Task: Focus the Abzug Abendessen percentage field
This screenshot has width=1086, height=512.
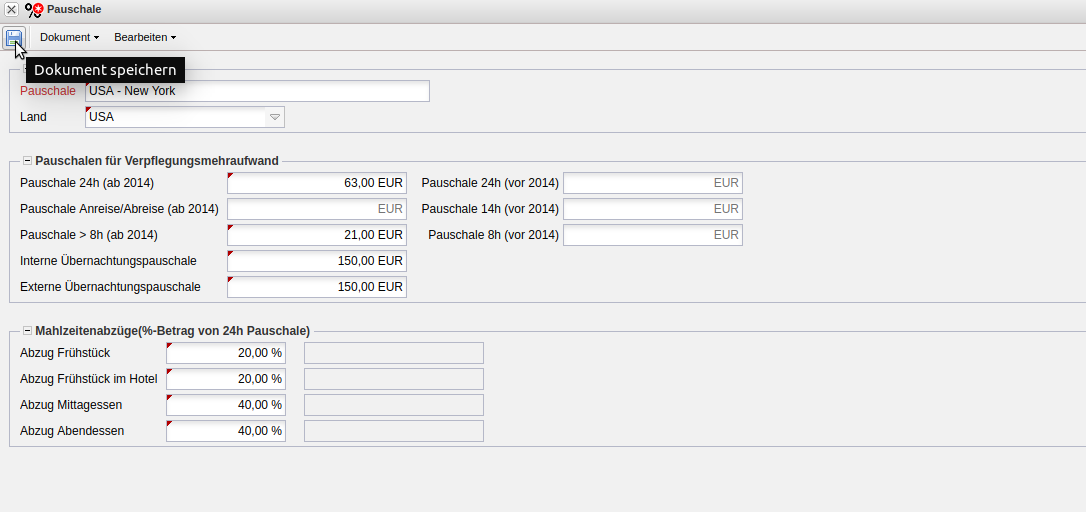Action: tap(225, 431)
